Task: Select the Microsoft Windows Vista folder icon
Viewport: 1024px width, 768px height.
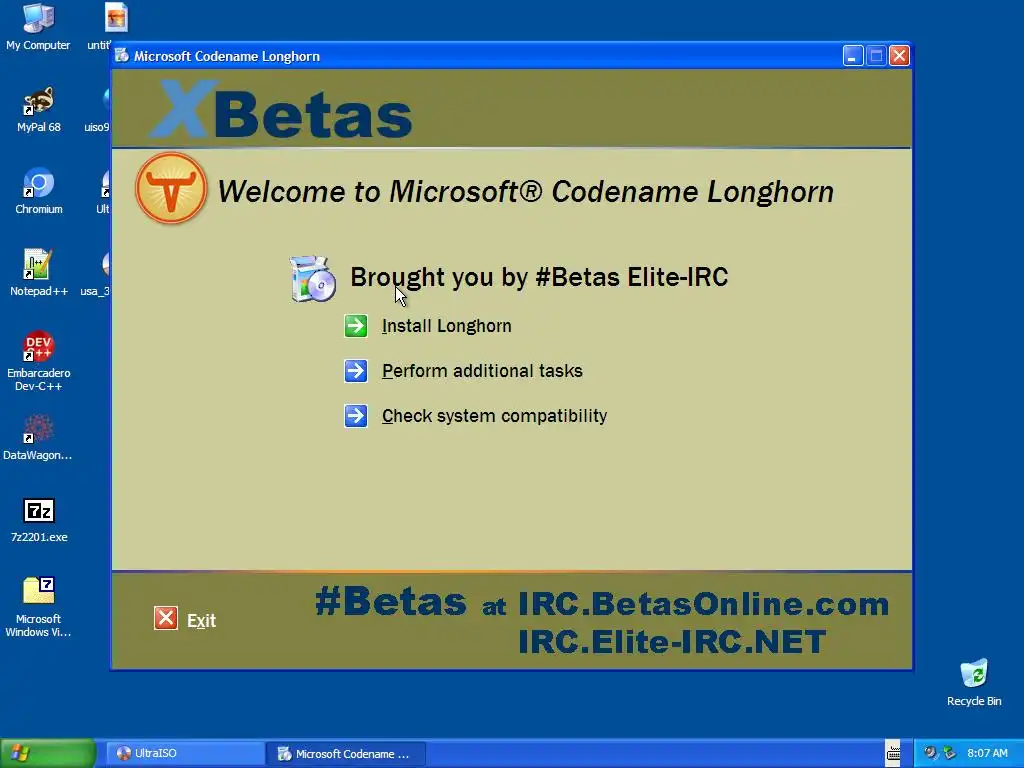Action: [39, 607]
